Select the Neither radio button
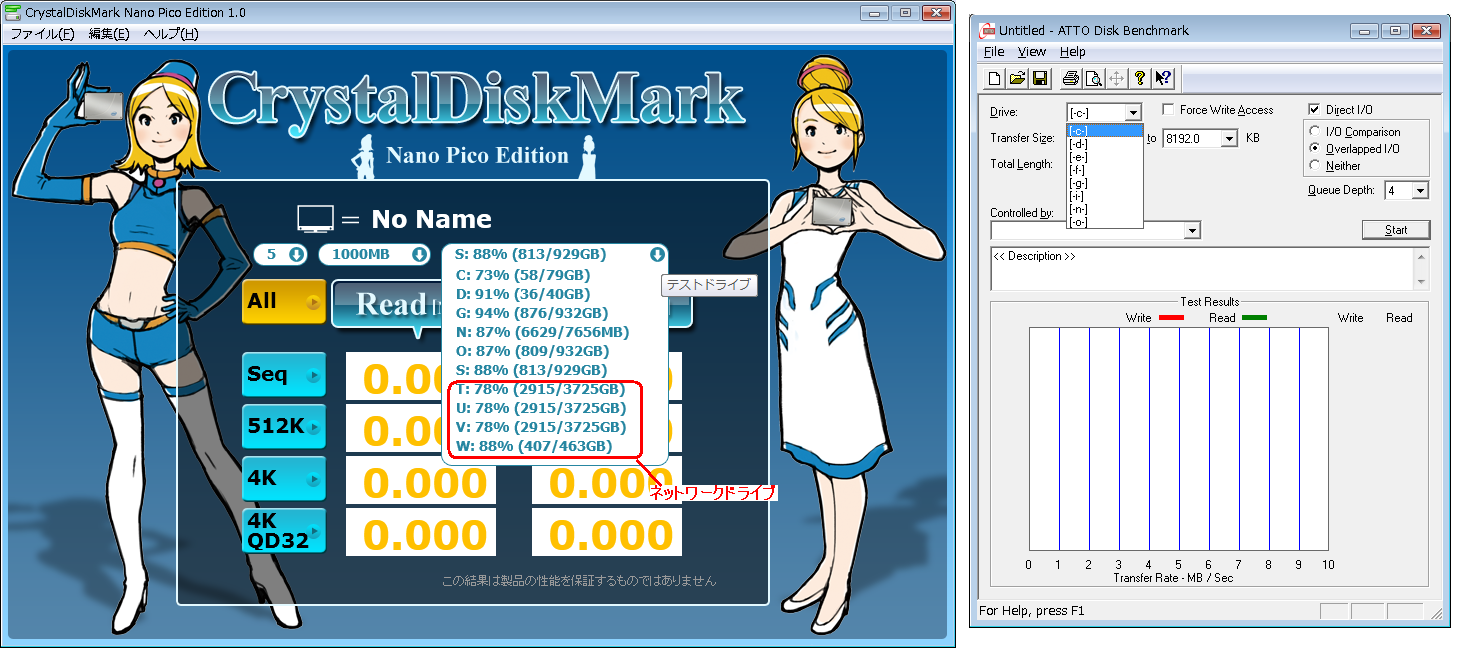The height and width of the screenshot is (648, 1464). [1315, 166]
